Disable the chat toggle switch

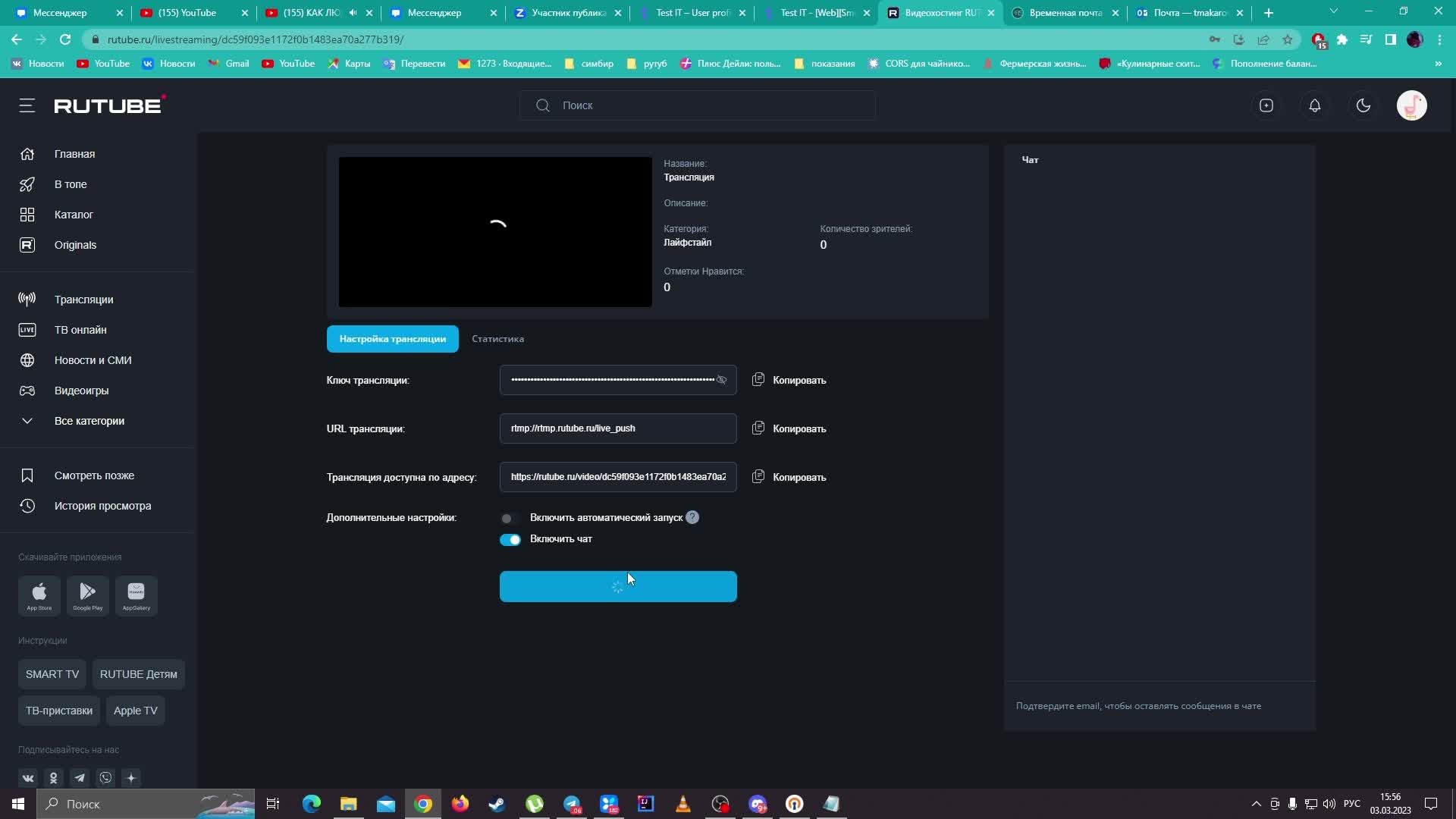pyautogui.click(x=510, y=539)
